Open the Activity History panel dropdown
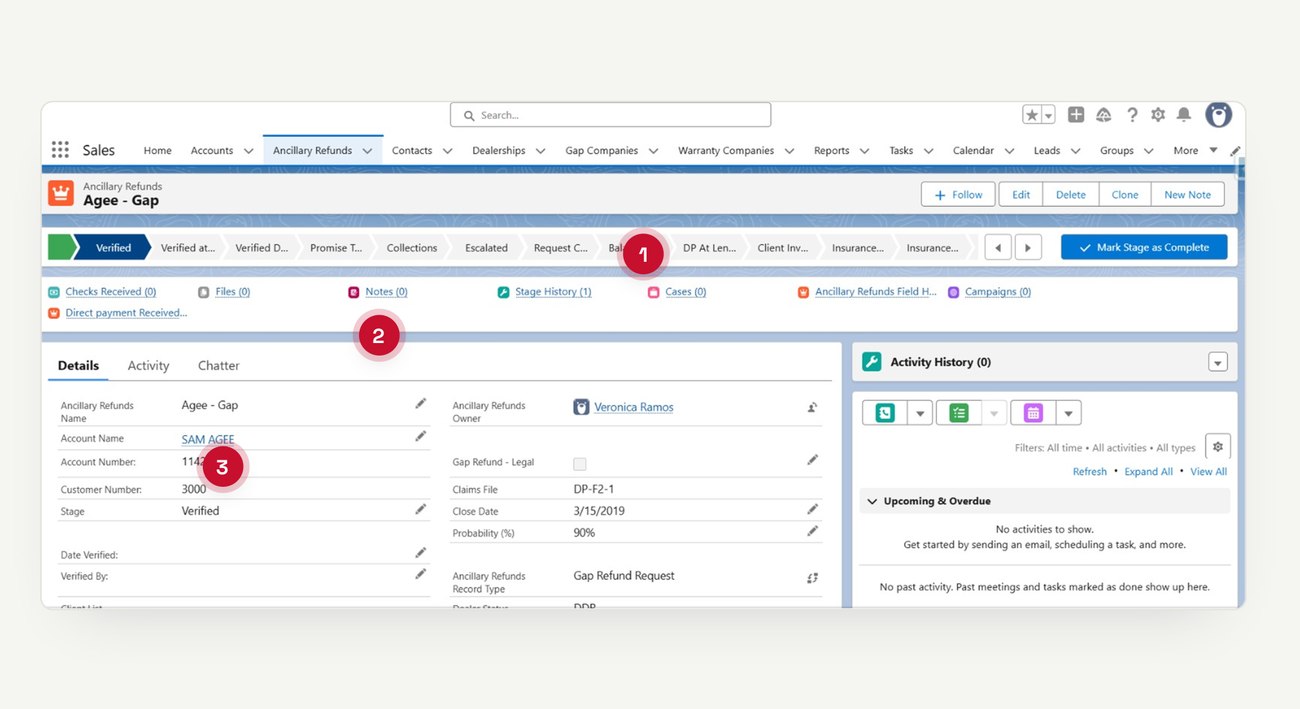Viewport: 1300px width, 709px height. [1217, 362]
